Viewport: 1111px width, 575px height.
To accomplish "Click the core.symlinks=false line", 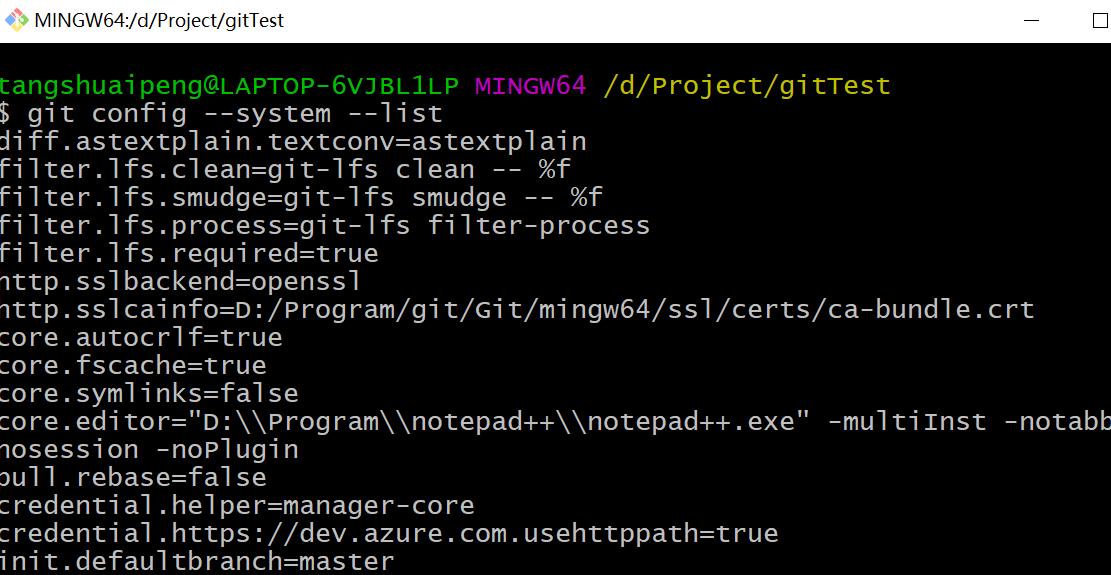I will click(149, 394).
